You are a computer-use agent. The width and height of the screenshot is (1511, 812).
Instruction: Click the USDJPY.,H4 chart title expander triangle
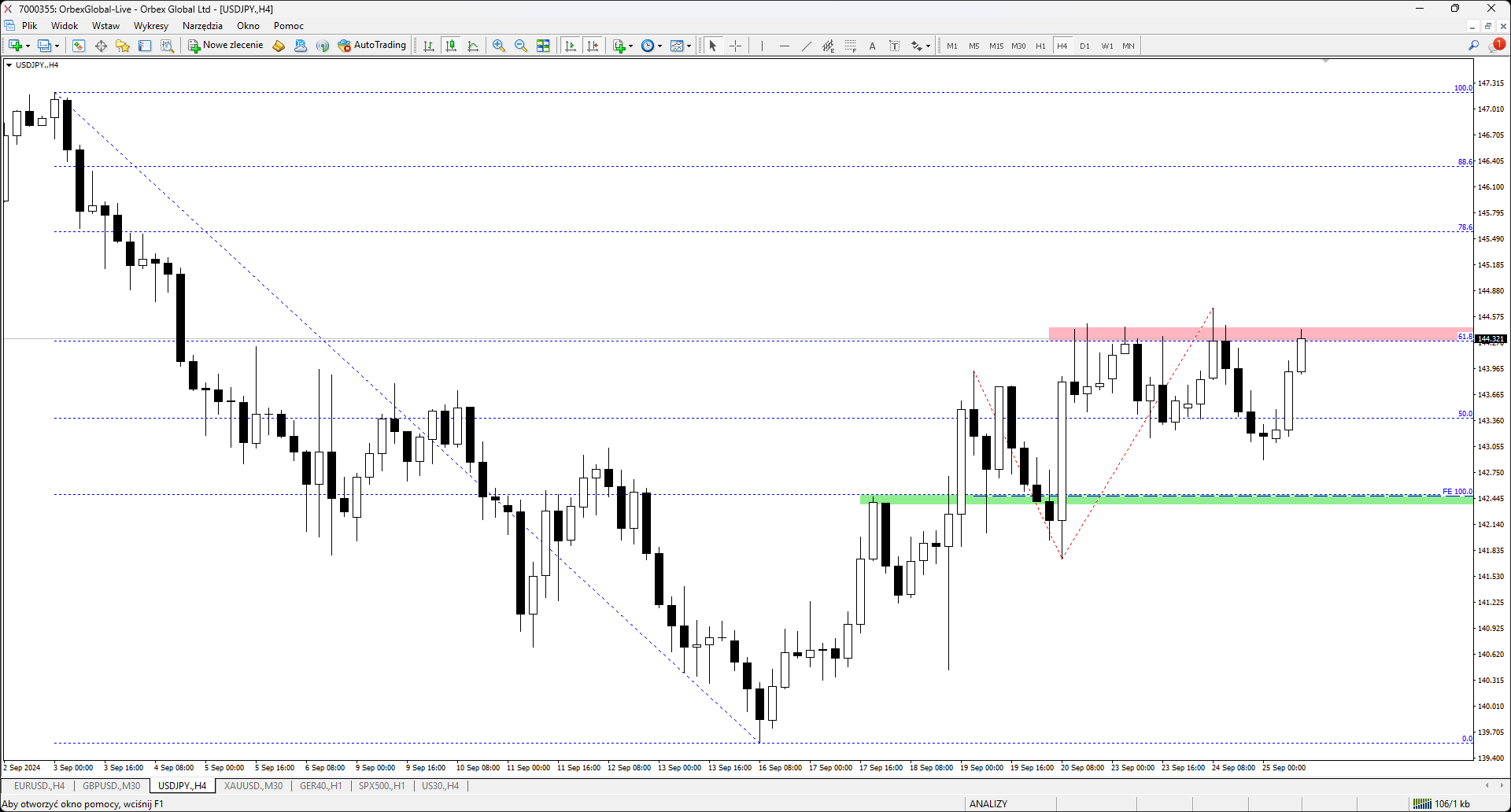9,65
